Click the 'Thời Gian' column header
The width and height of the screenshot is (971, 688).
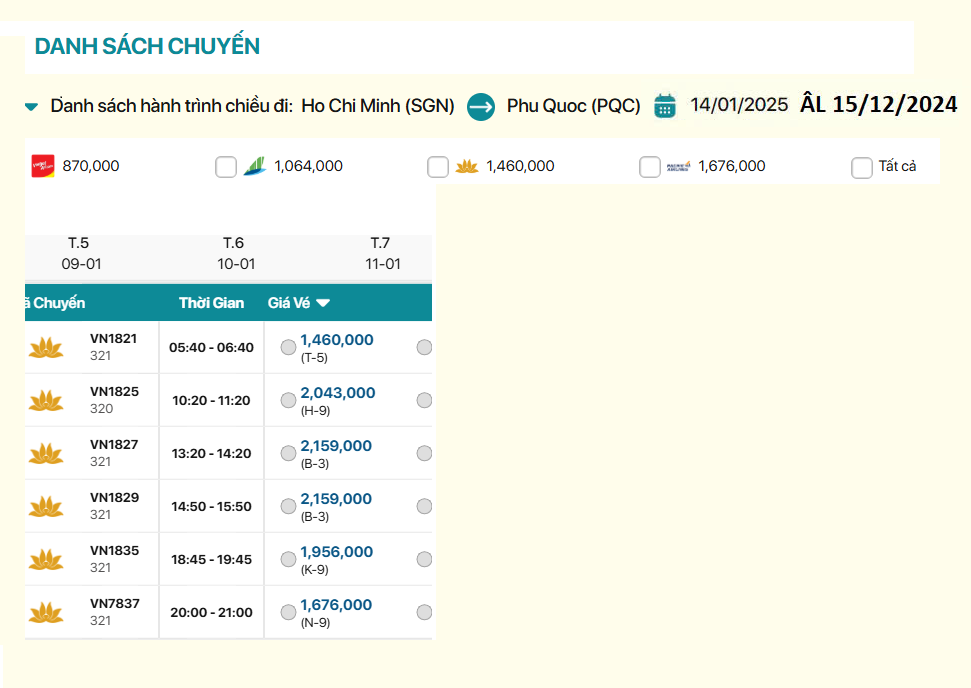[211, 303]
